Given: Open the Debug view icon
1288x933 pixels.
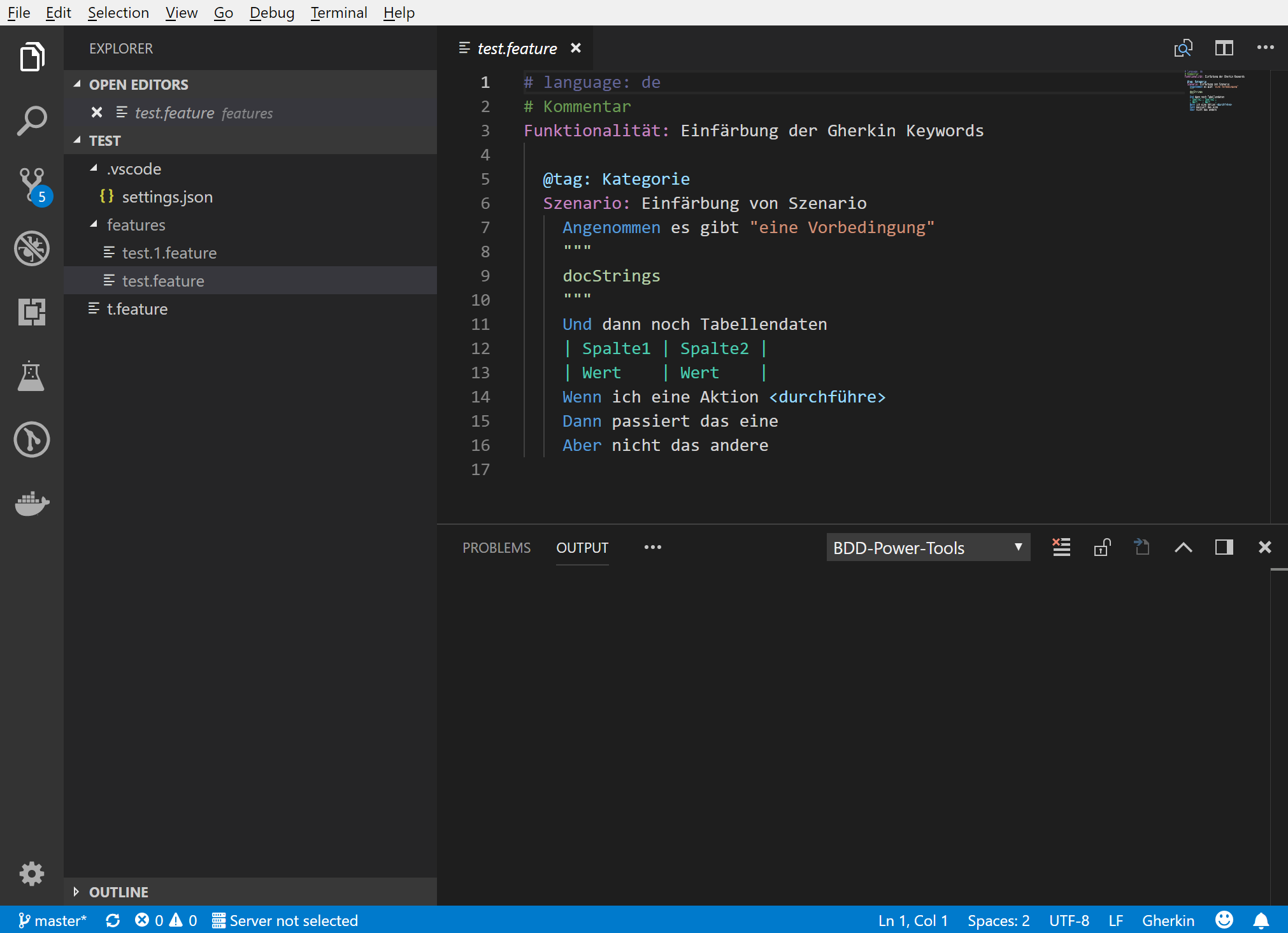Looking at the screenshot, I should 31,248.
